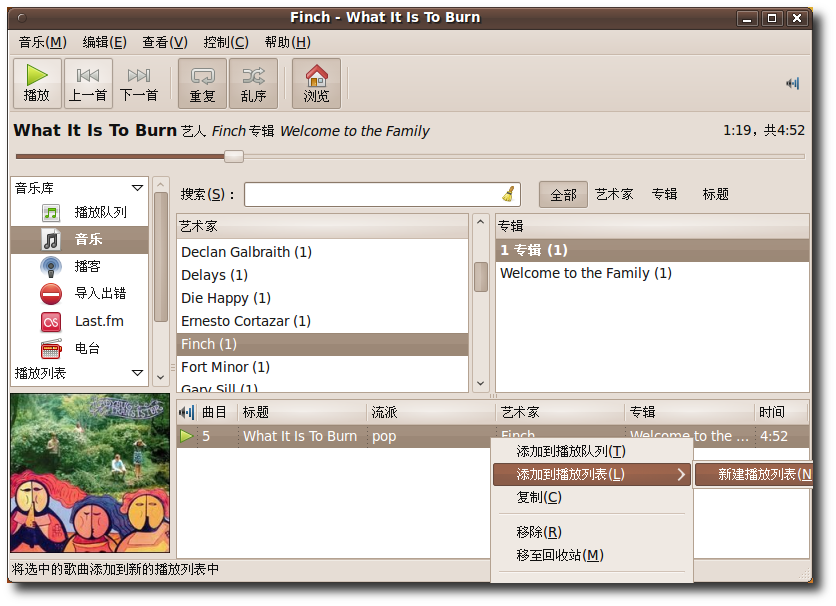Click the green Play button

tap(37, 84)
